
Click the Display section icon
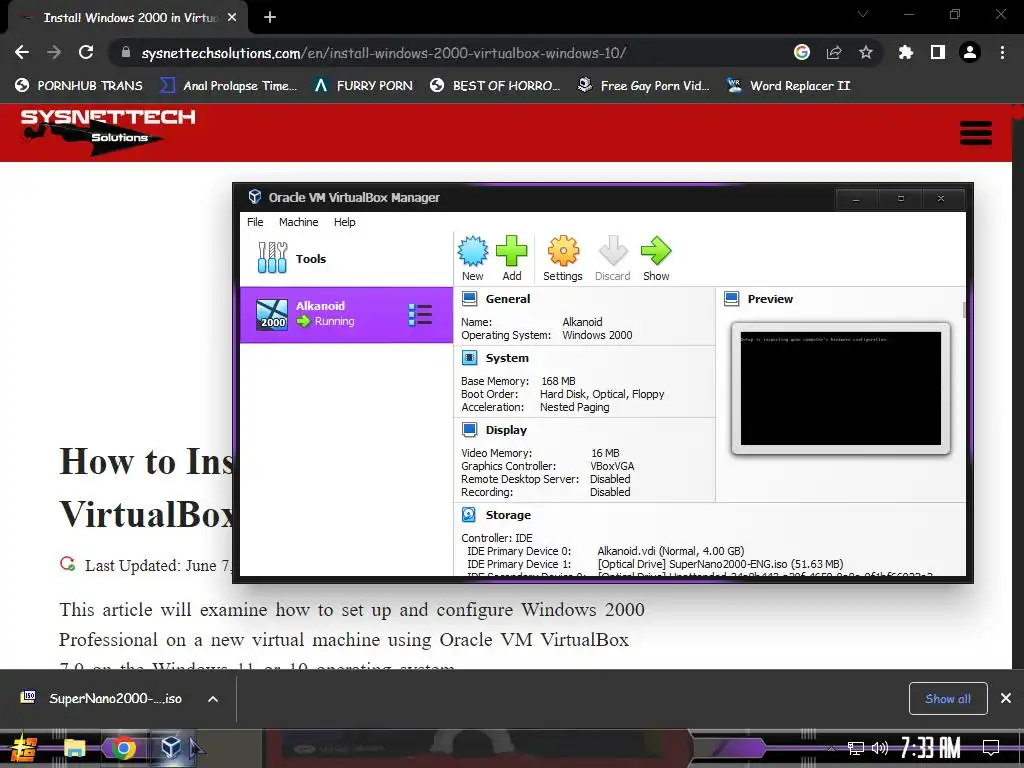click(x=469, y=430)
